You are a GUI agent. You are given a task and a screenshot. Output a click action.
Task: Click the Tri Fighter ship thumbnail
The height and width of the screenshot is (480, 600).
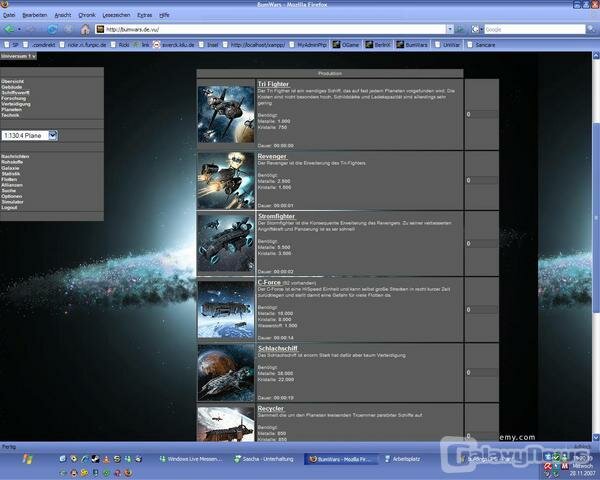pos(226,114)
